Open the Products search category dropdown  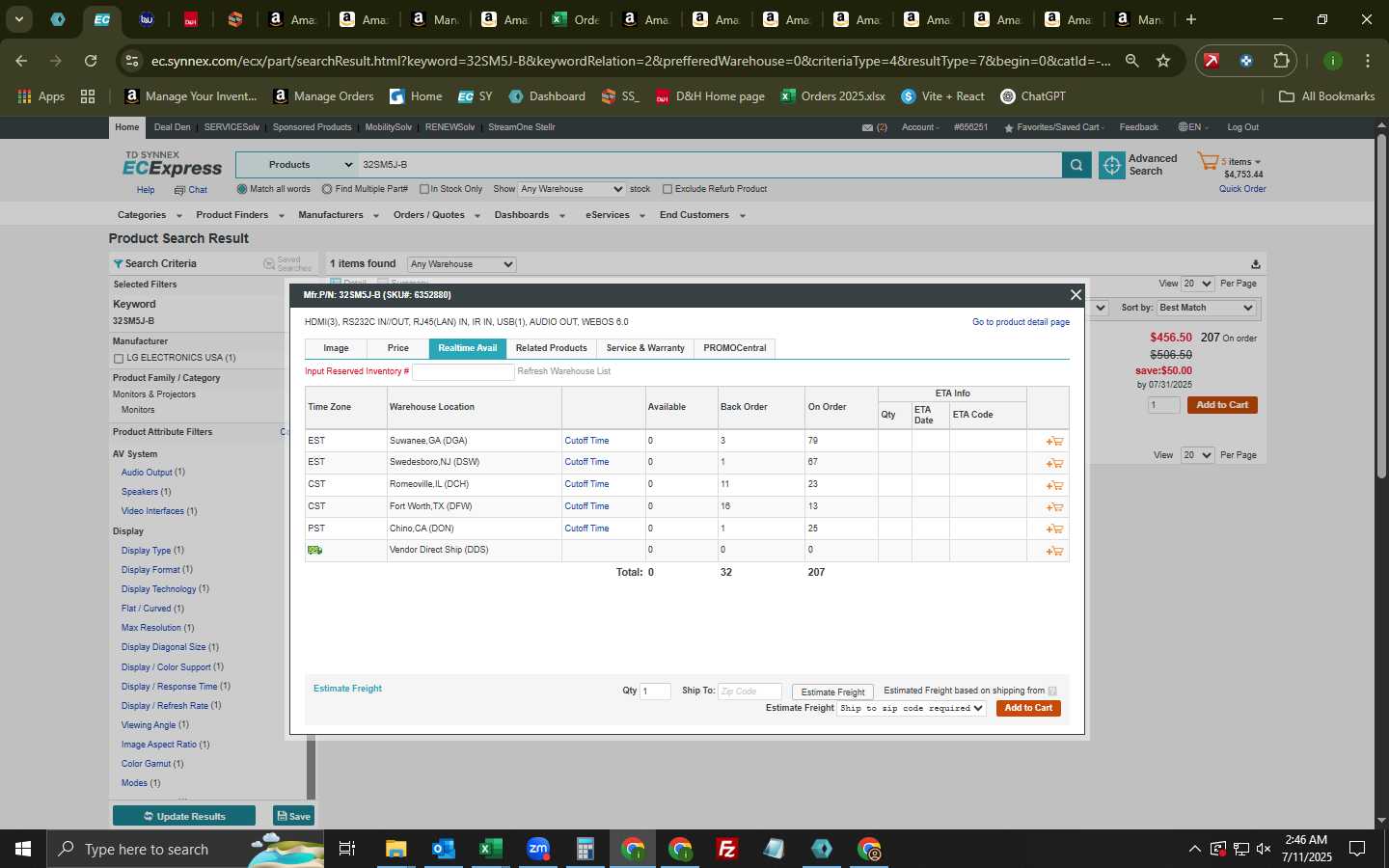click(x=297, y=165)
